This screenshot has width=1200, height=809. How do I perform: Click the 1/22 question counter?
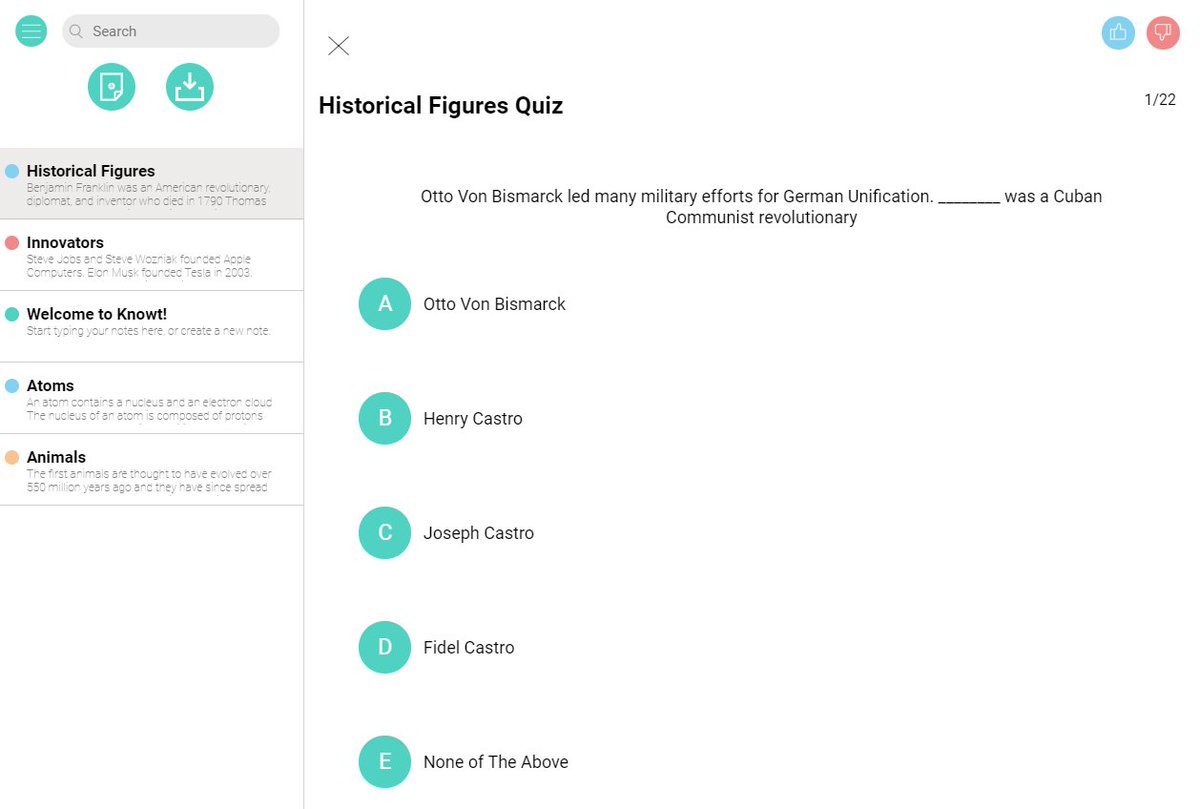[1160, 100]
